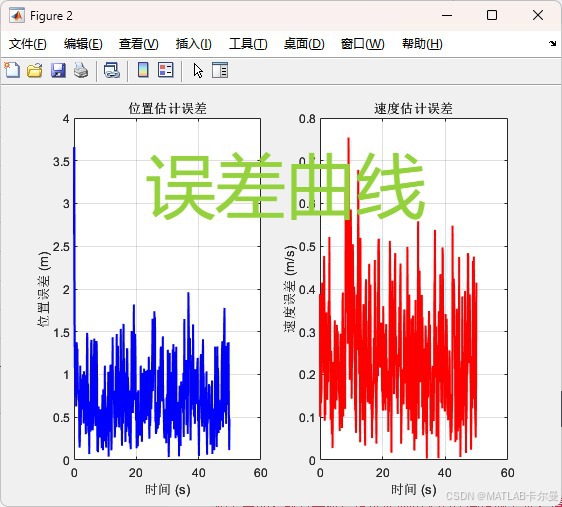The image size is (562, 507).
Task: Click the MATLAB logo in the title bar
Action: click(17, 16)
